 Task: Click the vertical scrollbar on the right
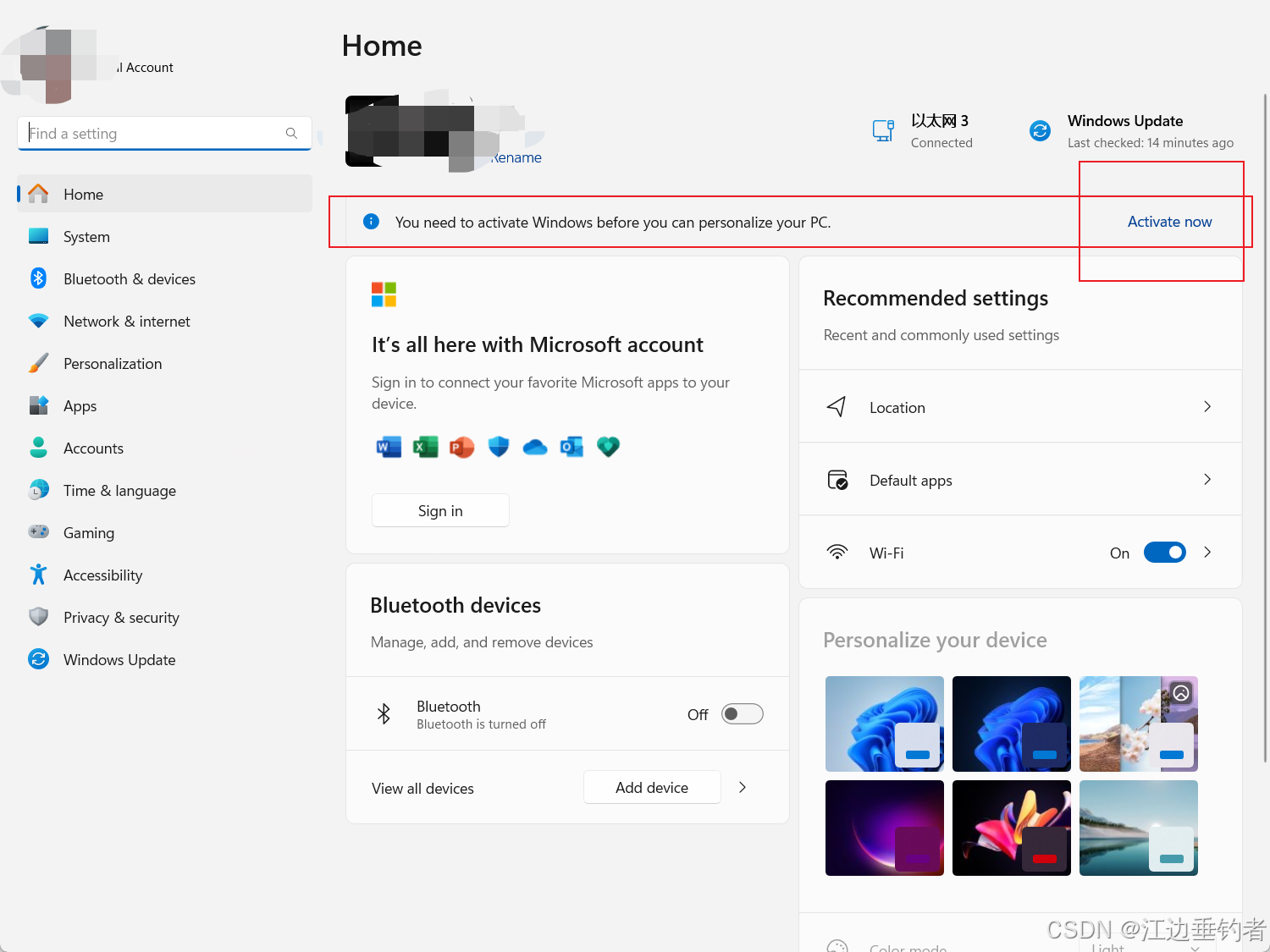(x=1264, y=427)
